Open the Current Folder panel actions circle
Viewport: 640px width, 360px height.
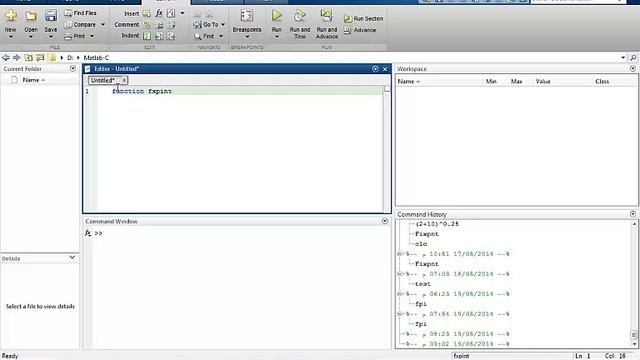pos(73,69)
